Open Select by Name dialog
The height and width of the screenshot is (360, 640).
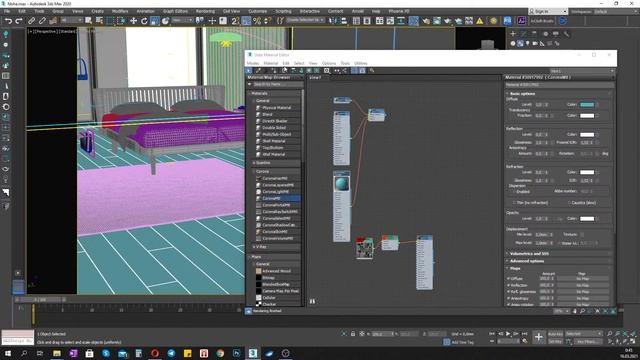(99, 21)
